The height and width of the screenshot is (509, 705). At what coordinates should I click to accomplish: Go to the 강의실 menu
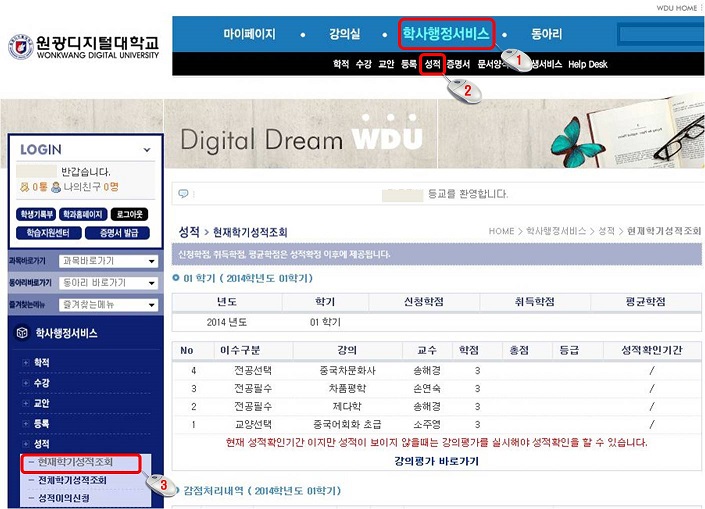[345, 34]
